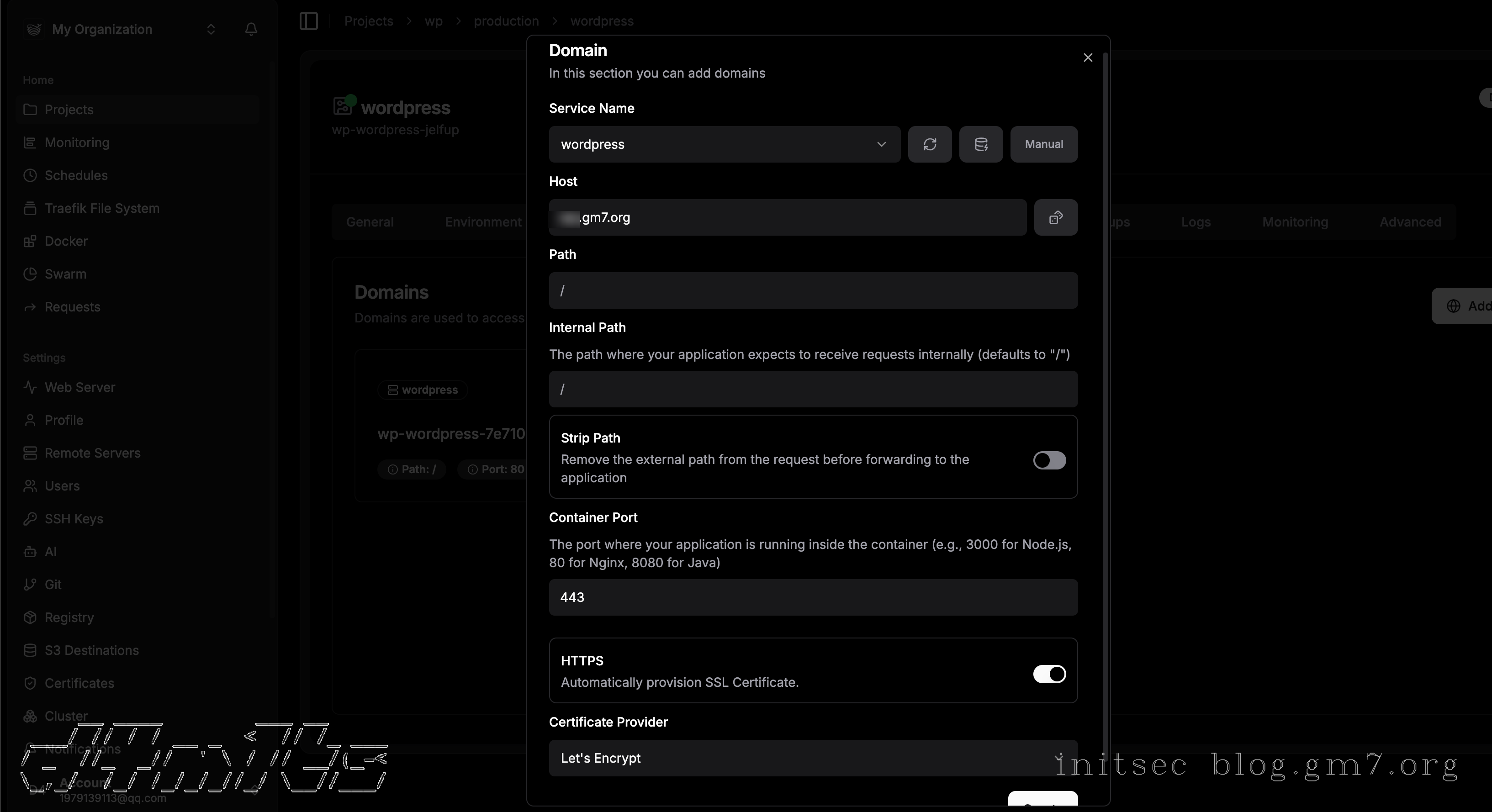Click the database cache icon button
Viewport: 1492px width, 812px height.
pyautogui.click(x=980, y=144)
